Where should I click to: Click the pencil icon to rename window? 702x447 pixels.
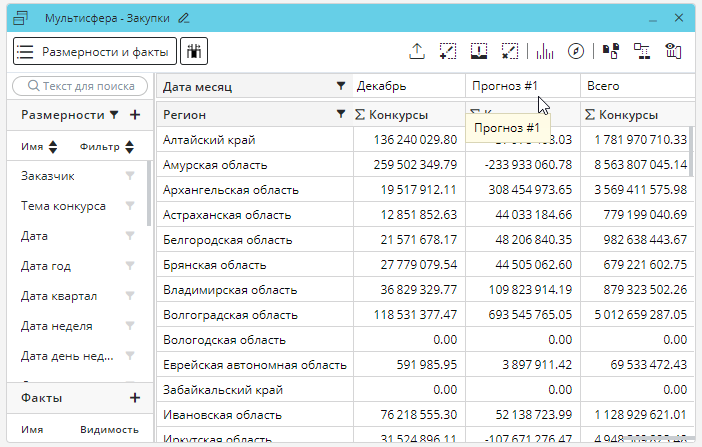coord(182,18)
